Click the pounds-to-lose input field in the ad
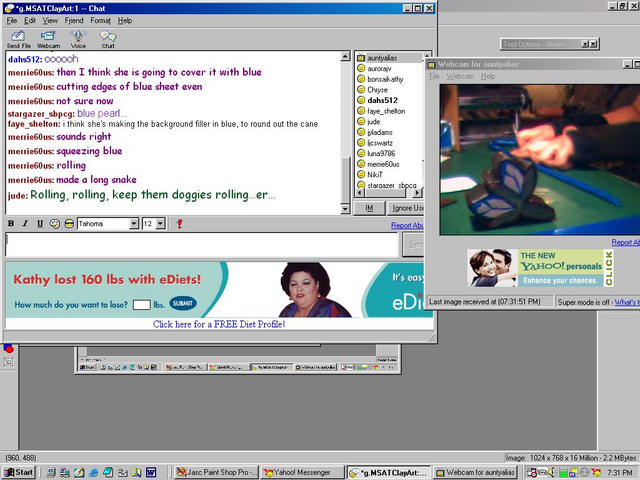The width and height of the screenshot is (640, 480). 142,304
